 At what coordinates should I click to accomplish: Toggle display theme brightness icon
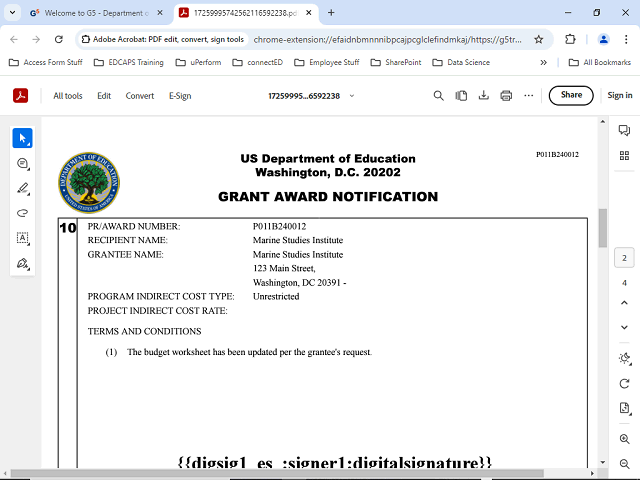coord(624,359)
